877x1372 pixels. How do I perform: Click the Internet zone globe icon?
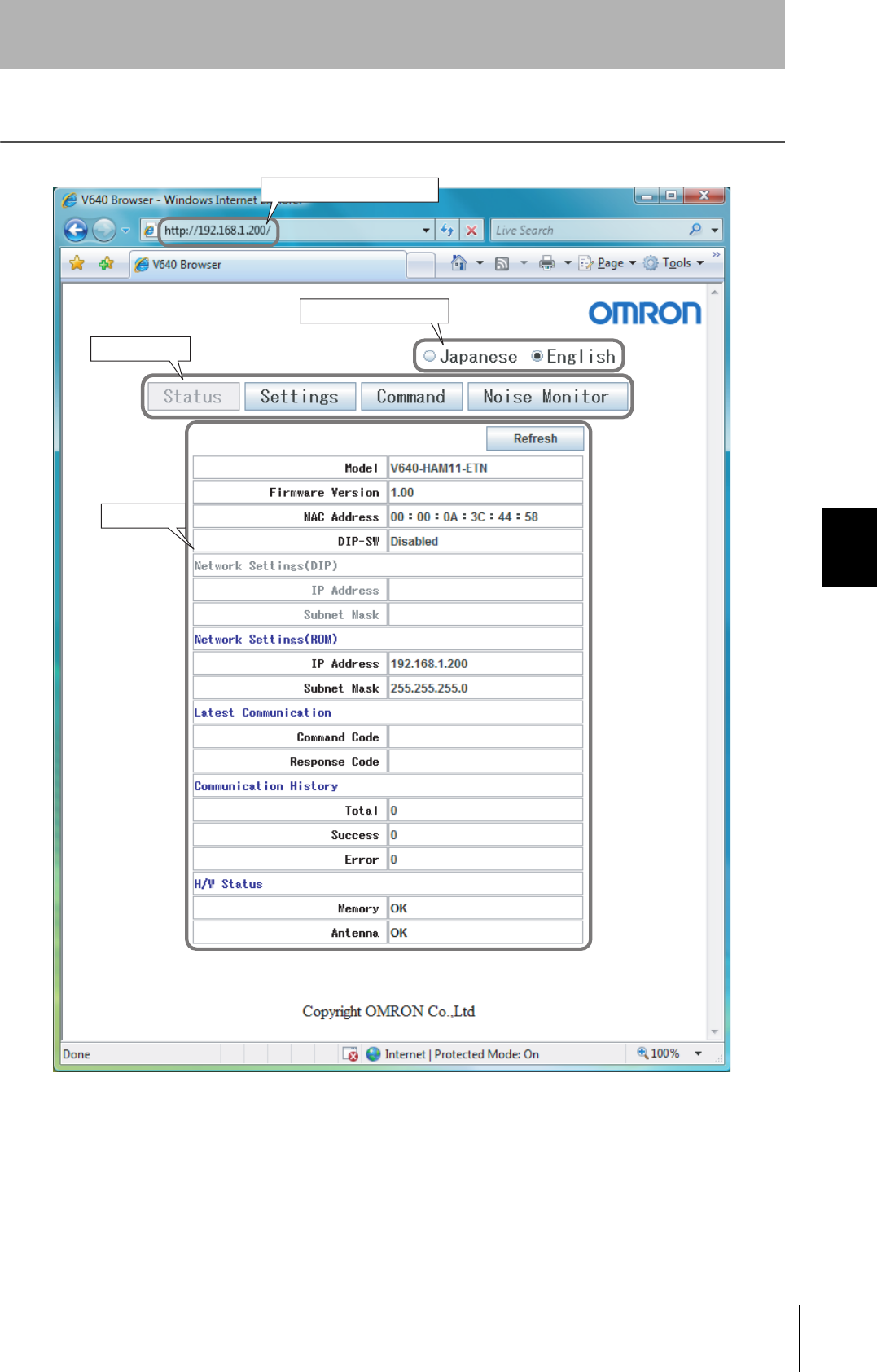[x=374, y=1053]
